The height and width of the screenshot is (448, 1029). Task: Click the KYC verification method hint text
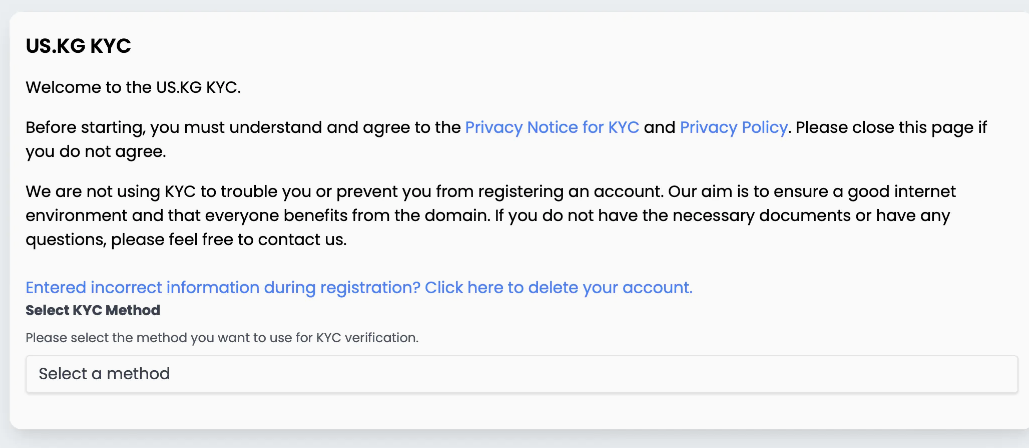coord(221,338)
